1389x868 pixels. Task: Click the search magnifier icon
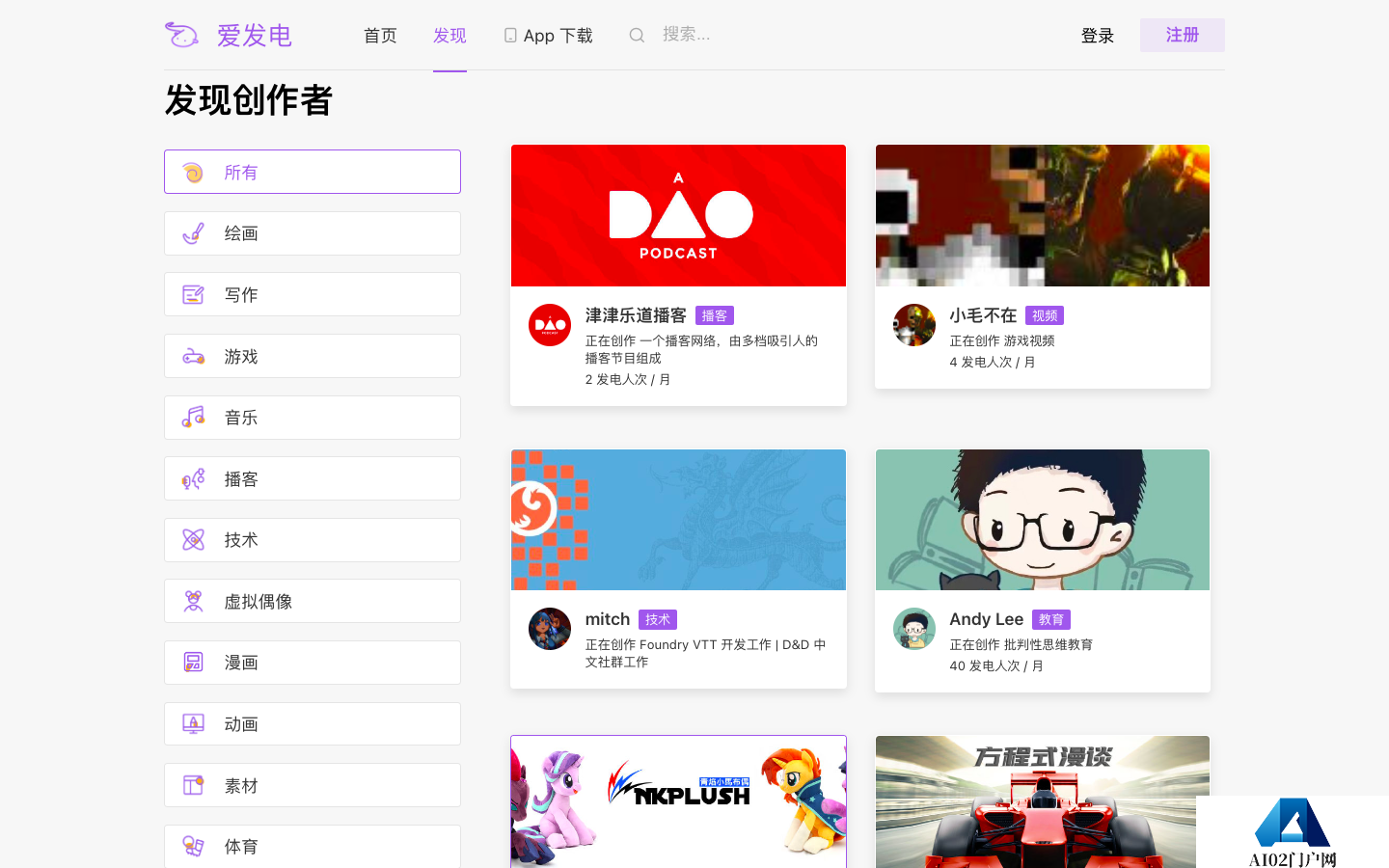637,36
